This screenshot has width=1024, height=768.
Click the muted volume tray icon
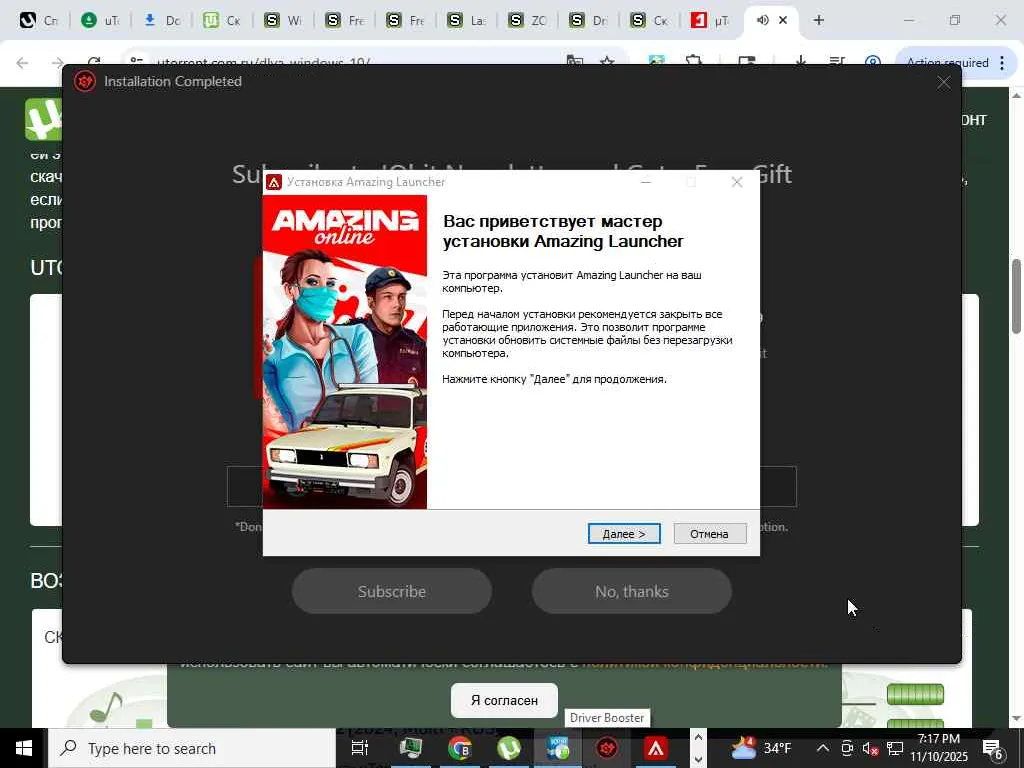(x=870, y=748)
